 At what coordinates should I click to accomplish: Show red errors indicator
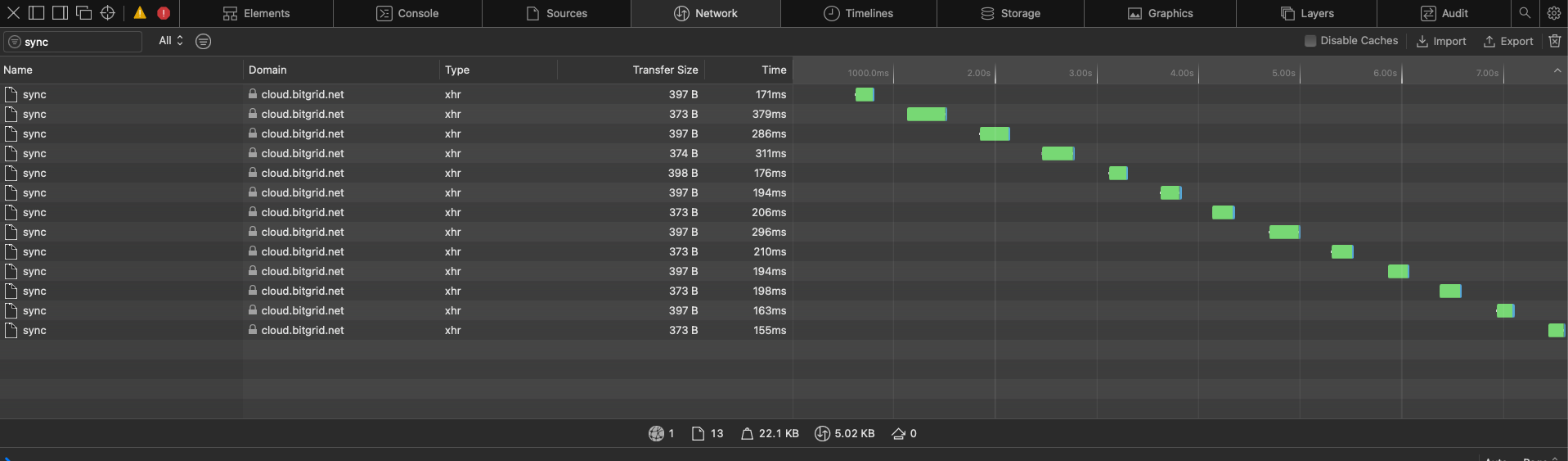point(164,13)
